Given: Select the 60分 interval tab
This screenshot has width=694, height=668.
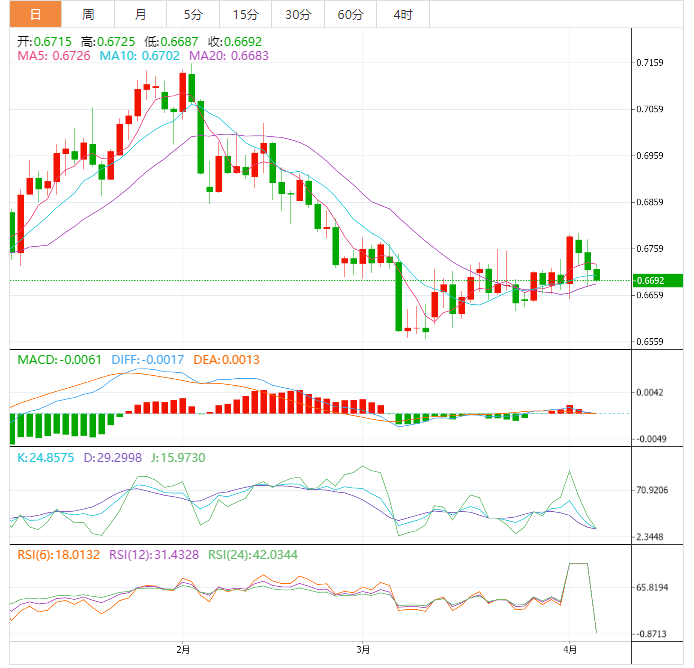Looking at the screenshot, I should tap(350, 14).
